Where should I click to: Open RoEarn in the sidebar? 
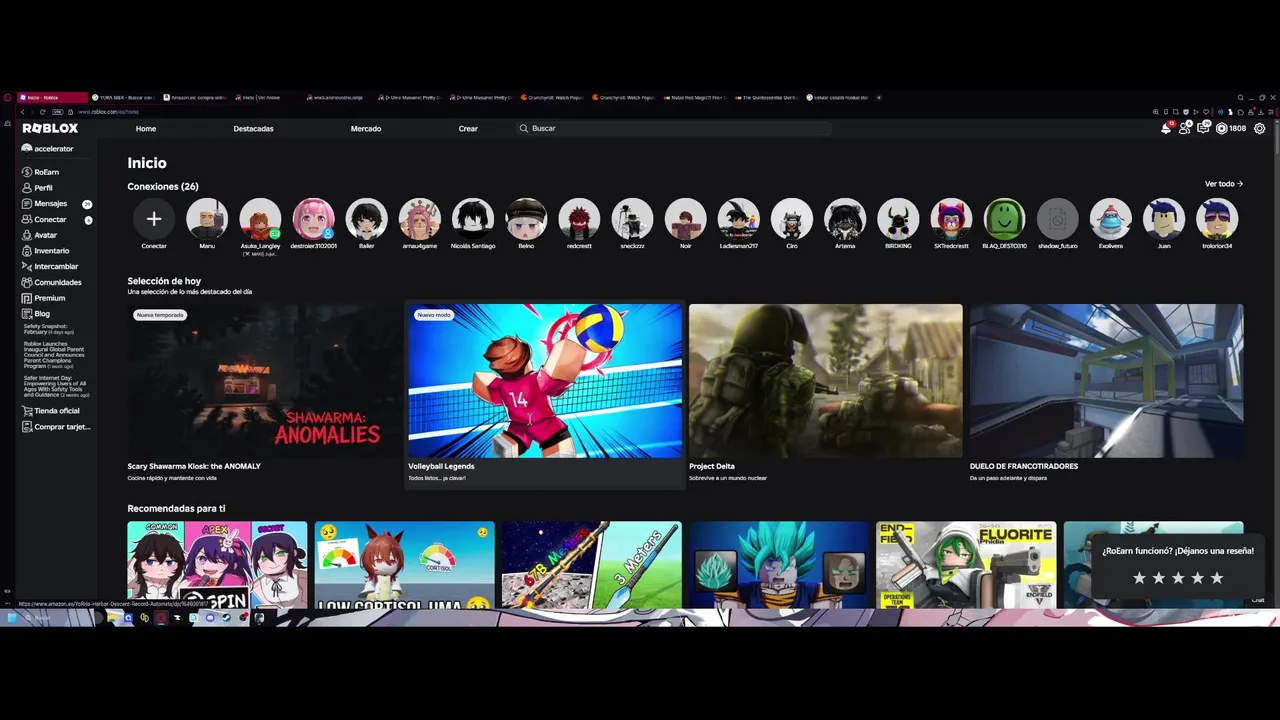point(41,172)
